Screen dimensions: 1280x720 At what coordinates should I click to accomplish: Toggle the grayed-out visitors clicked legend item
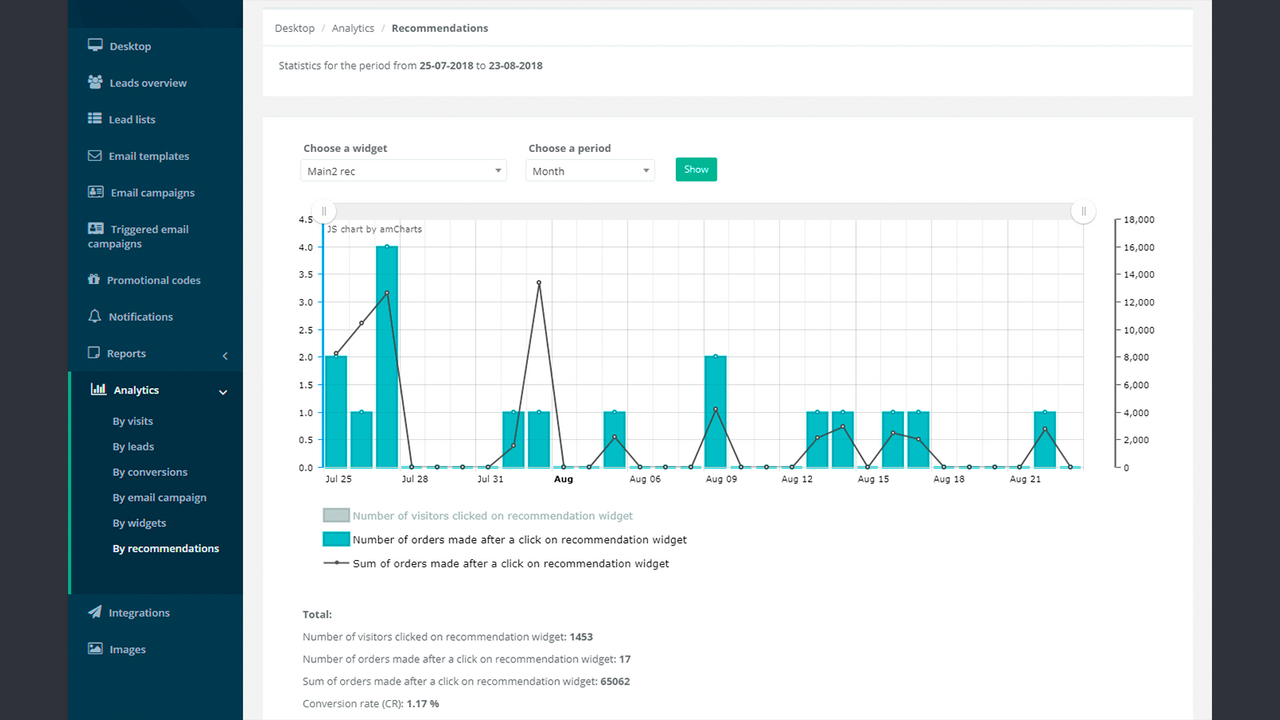pos(336,515)
